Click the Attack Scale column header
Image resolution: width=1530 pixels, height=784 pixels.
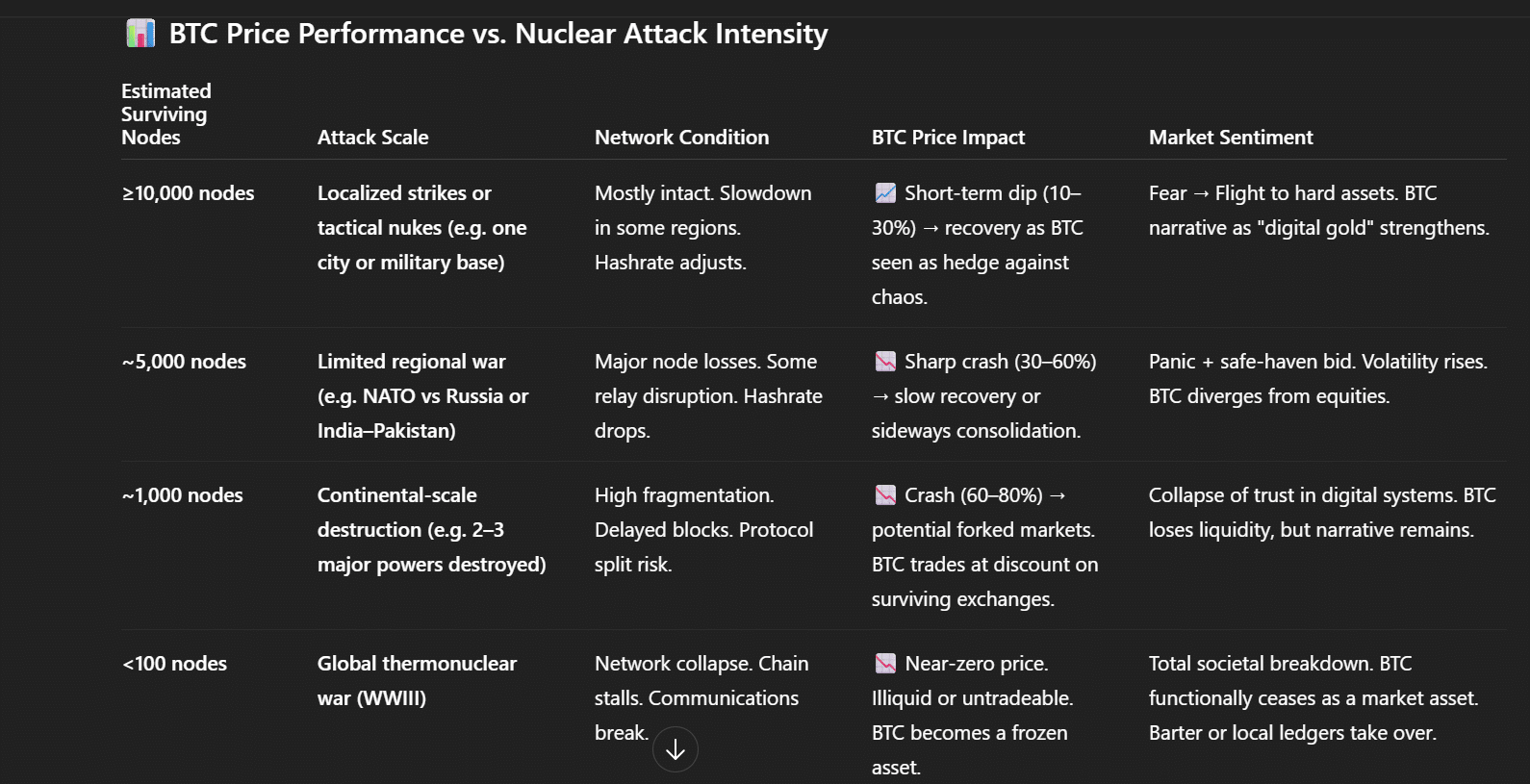coord(373,138)
